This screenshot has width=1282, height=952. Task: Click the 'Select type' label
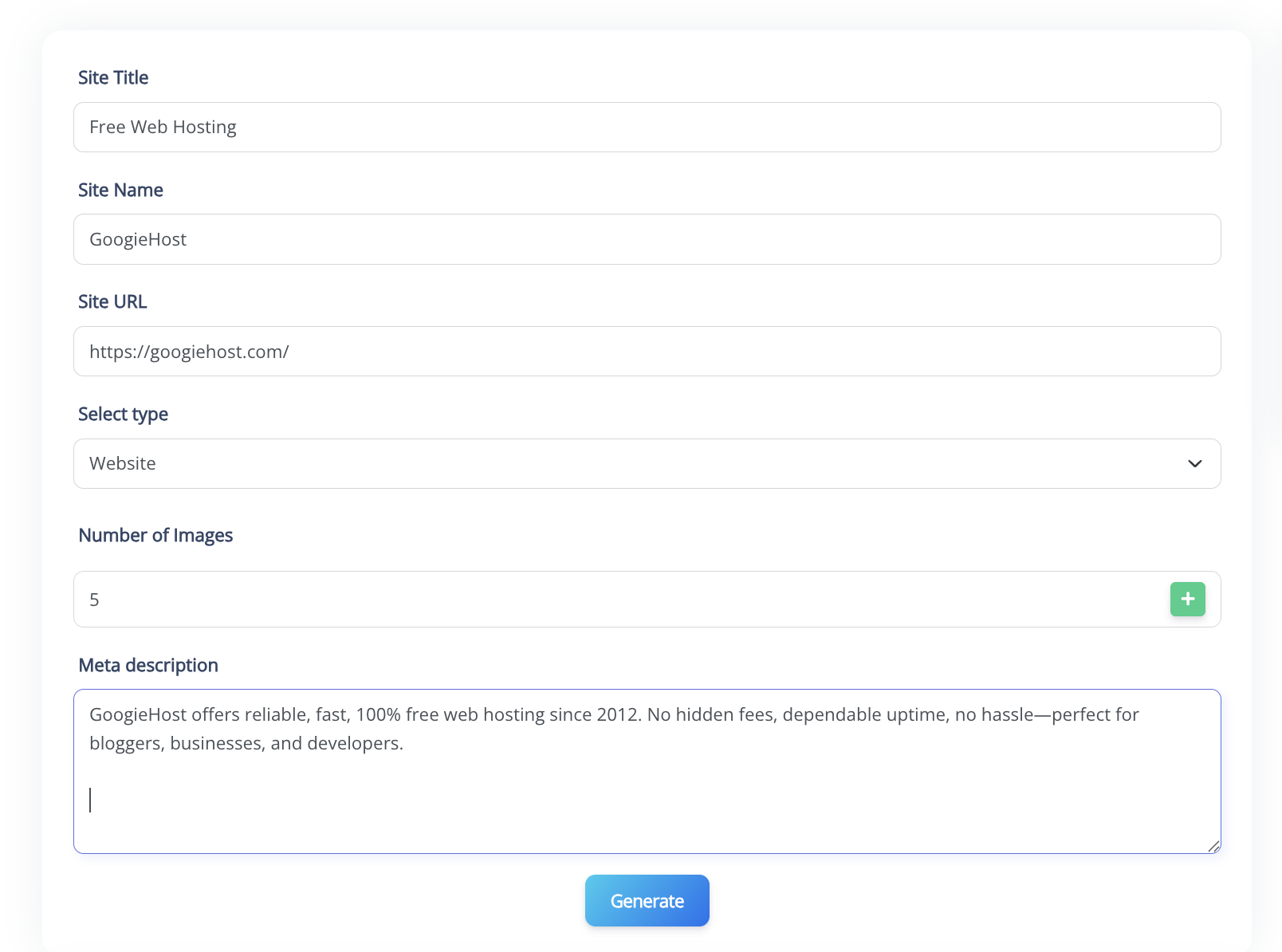[123, 415]
